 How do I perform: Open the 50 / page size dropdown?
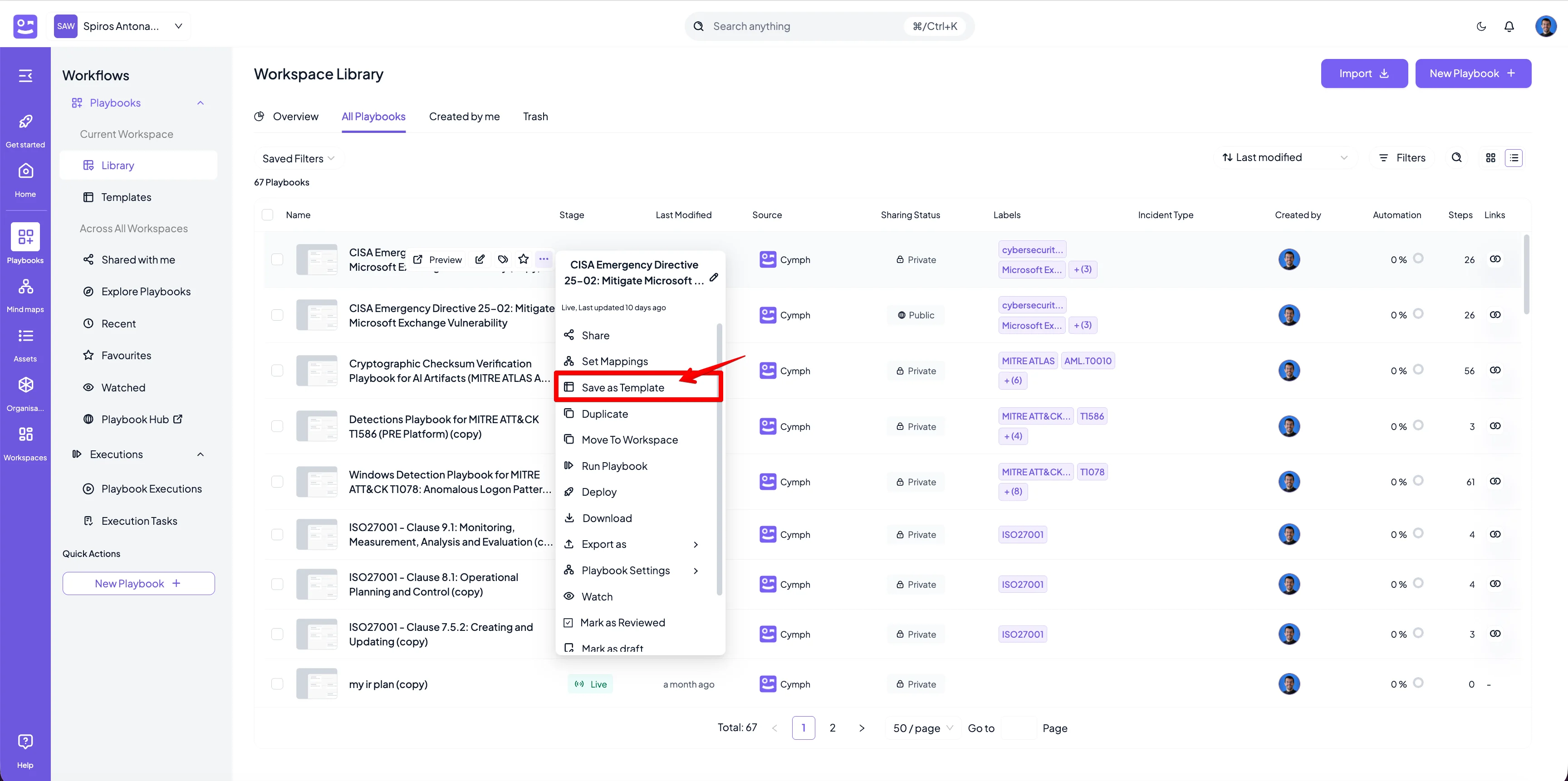[923, 728]
